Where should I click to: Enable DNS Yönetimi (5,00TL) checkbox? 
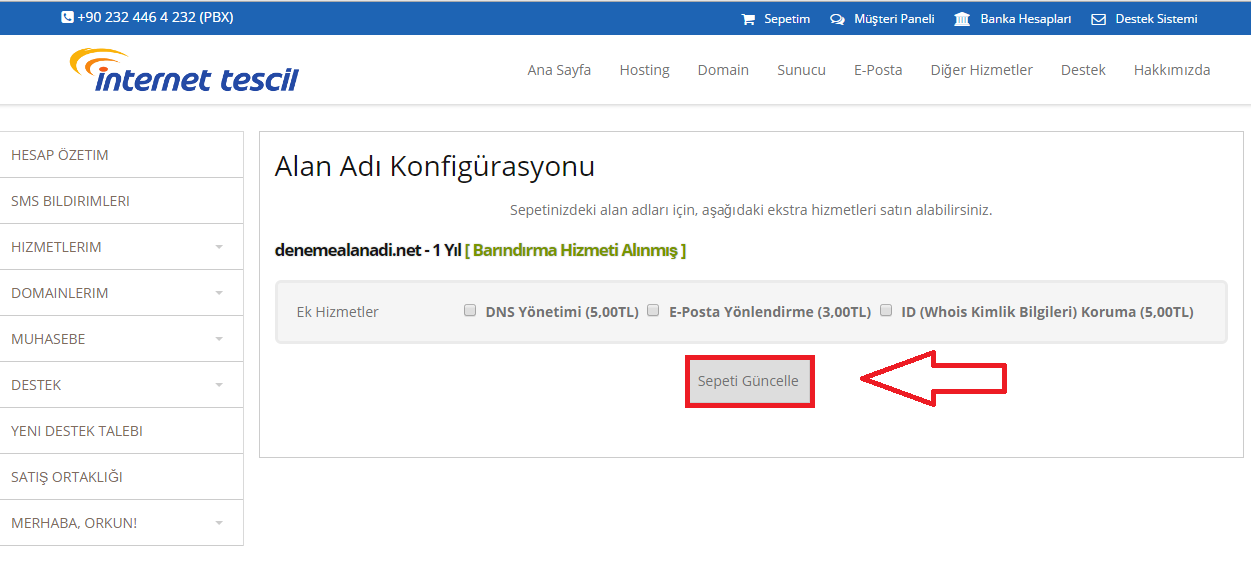(x=470, y=311)
